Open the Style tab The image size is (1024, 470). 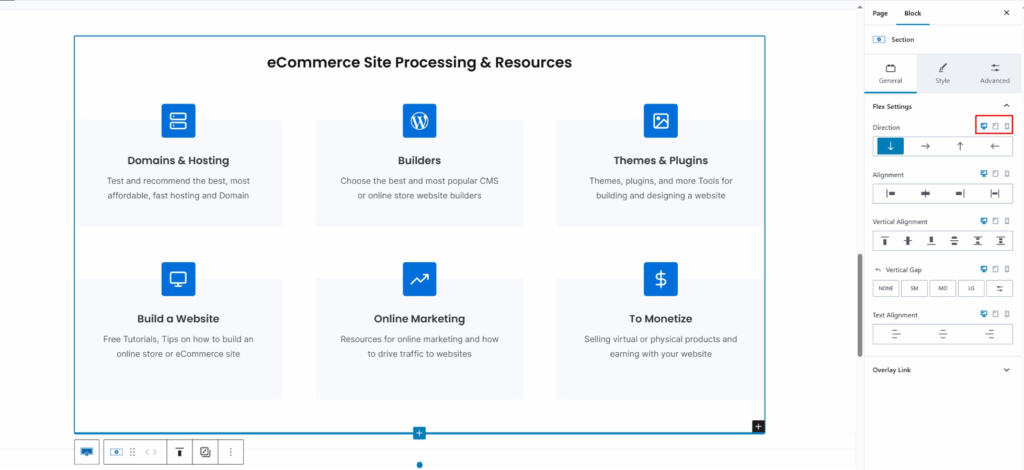click(x=942, y=73)
